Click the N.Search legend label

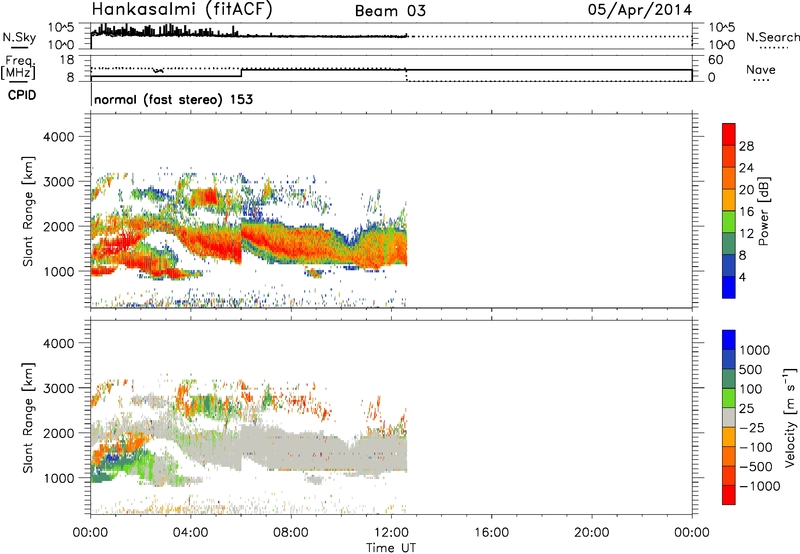772,37
